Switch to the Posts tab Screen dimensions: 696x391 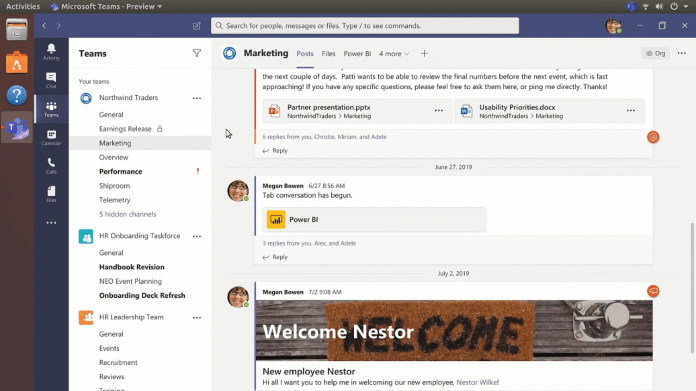click(x=305, y=54)
